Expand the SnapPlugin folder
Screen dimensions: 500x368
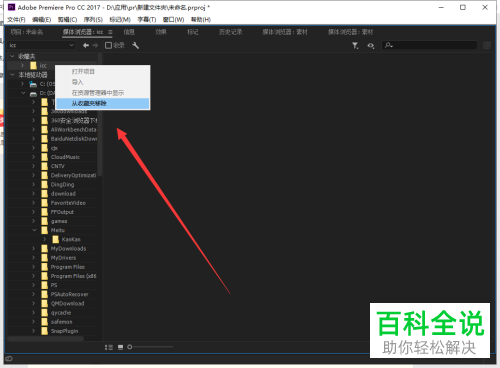tap(33, 331)
